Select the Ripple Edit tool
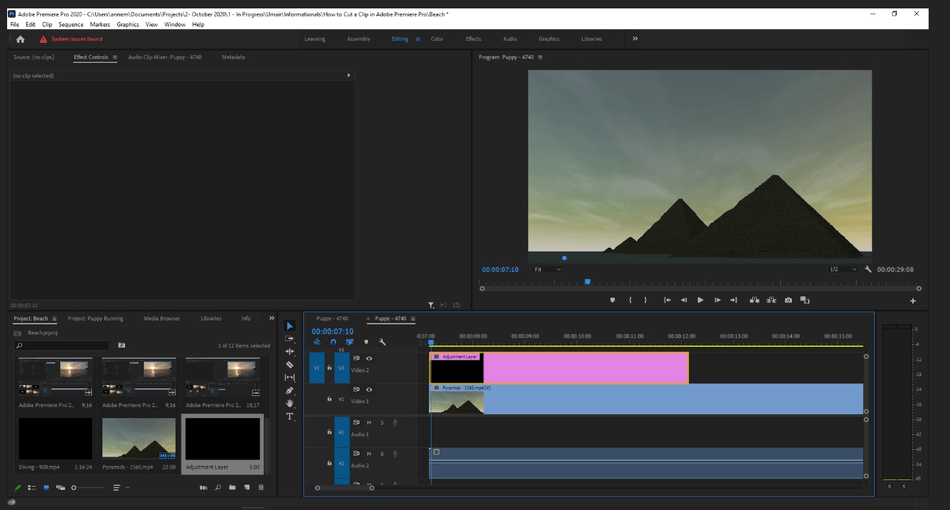 [290, 351]
